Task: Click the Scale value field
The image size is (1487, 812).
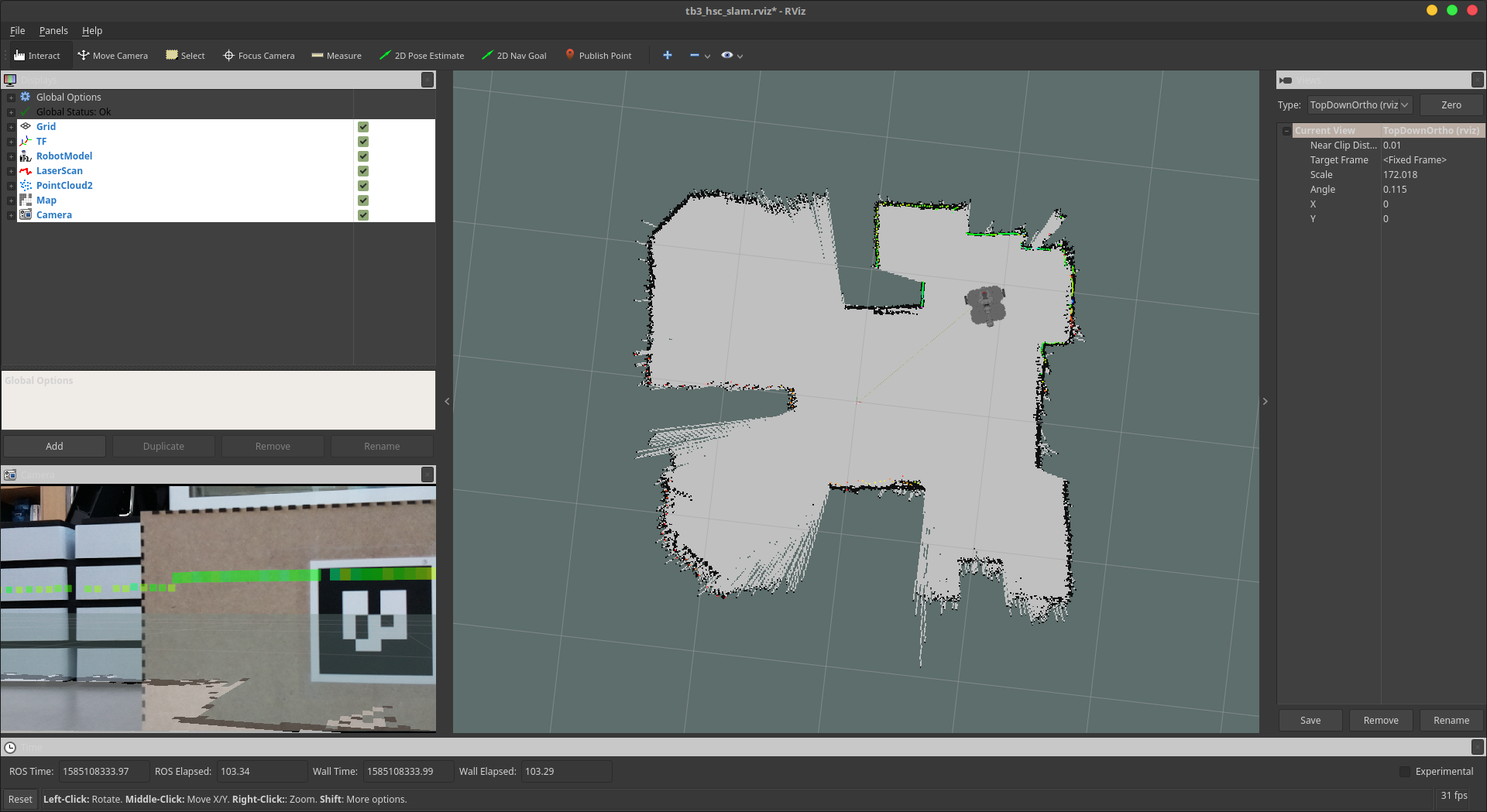Action: [x=1429, y=175]
